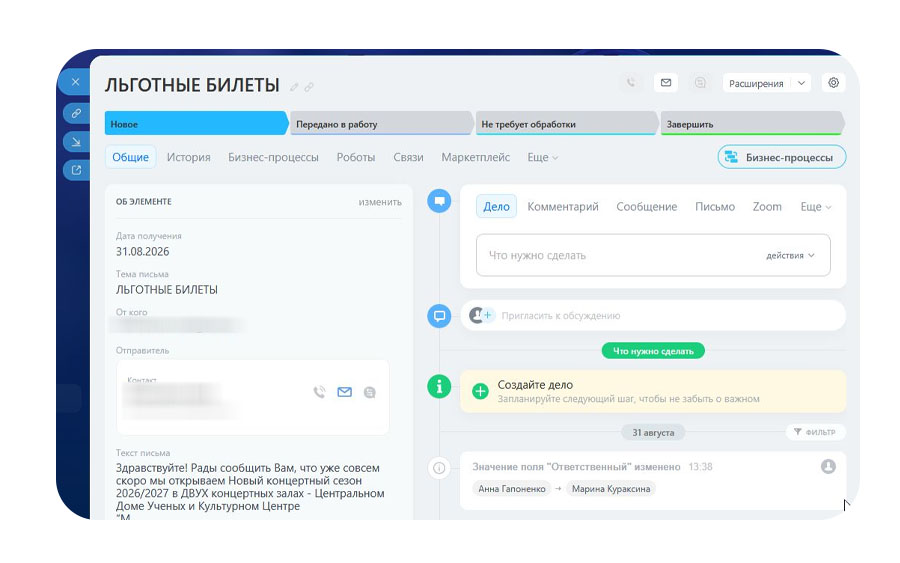900x563 pixels.
Task: Select the Передано в работу stage
Action: tap(381, 123)
